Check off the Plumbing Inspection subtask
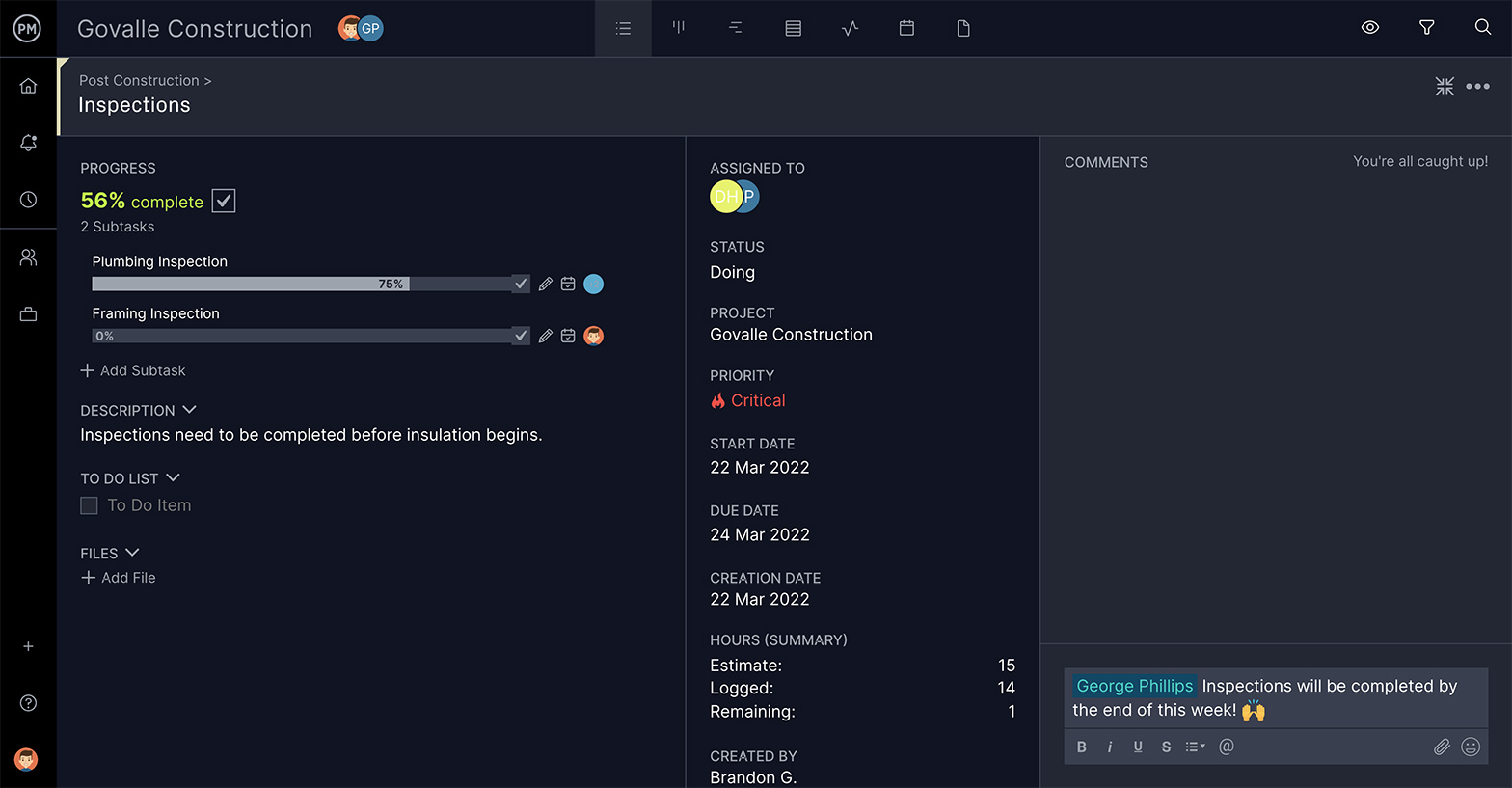The height and width of the screenshot is (788, 1512). 521,284
